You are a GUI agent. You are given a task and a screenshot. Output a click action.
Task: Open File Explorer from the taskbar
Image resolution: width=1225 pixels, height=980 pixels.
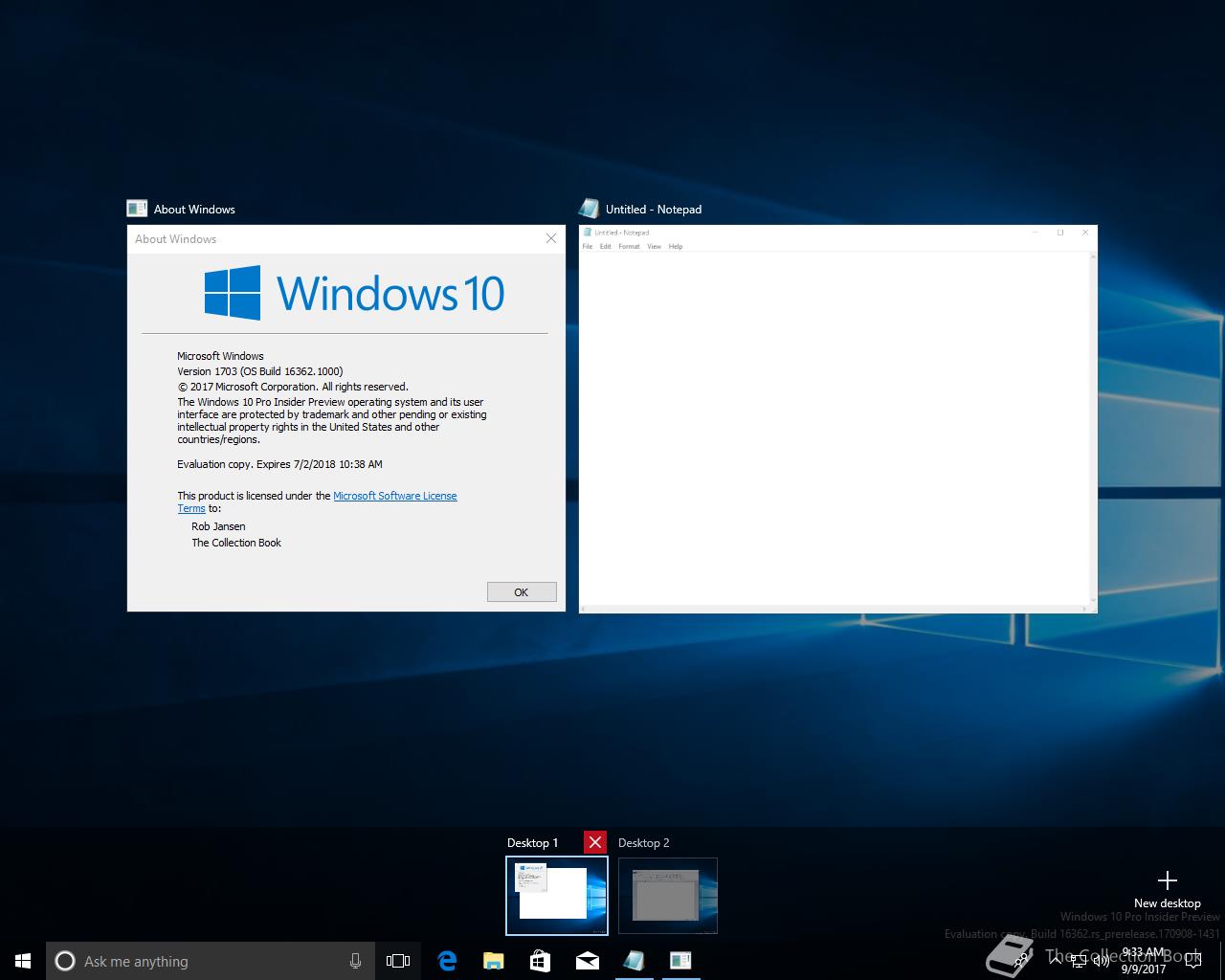click(494, 961)
